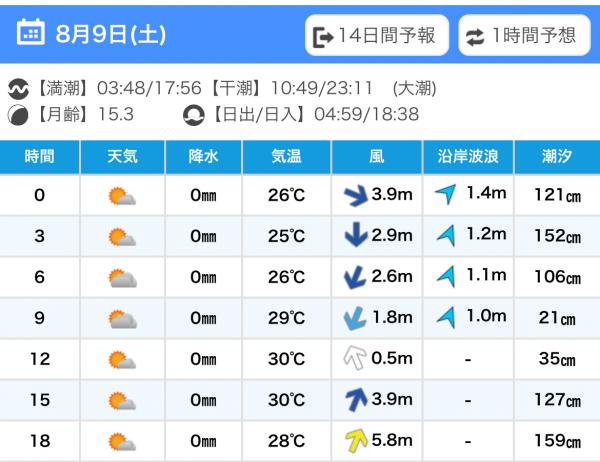Screen dimensions: 600x462
Task: Click the cloudy sun icon at 6時
Action: pos(122,278)
